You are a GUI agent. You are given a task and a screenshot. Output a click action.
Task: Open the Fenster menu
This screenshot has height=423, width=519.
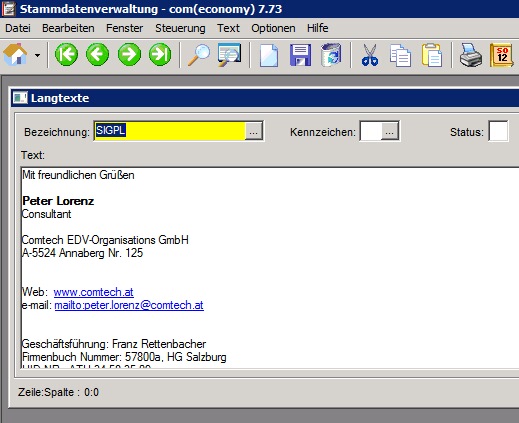[124, 28]
